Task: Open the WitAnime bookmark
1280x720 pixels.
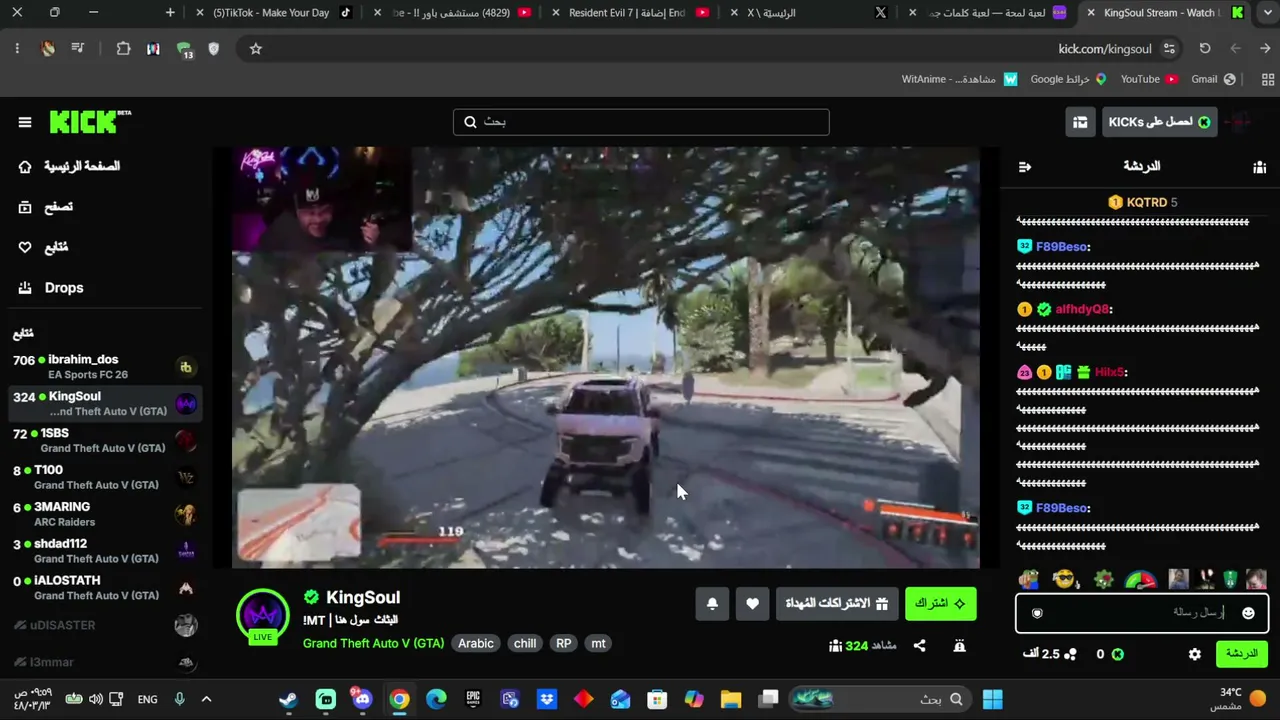Action: pyautogui.click(x=959, y=79)
